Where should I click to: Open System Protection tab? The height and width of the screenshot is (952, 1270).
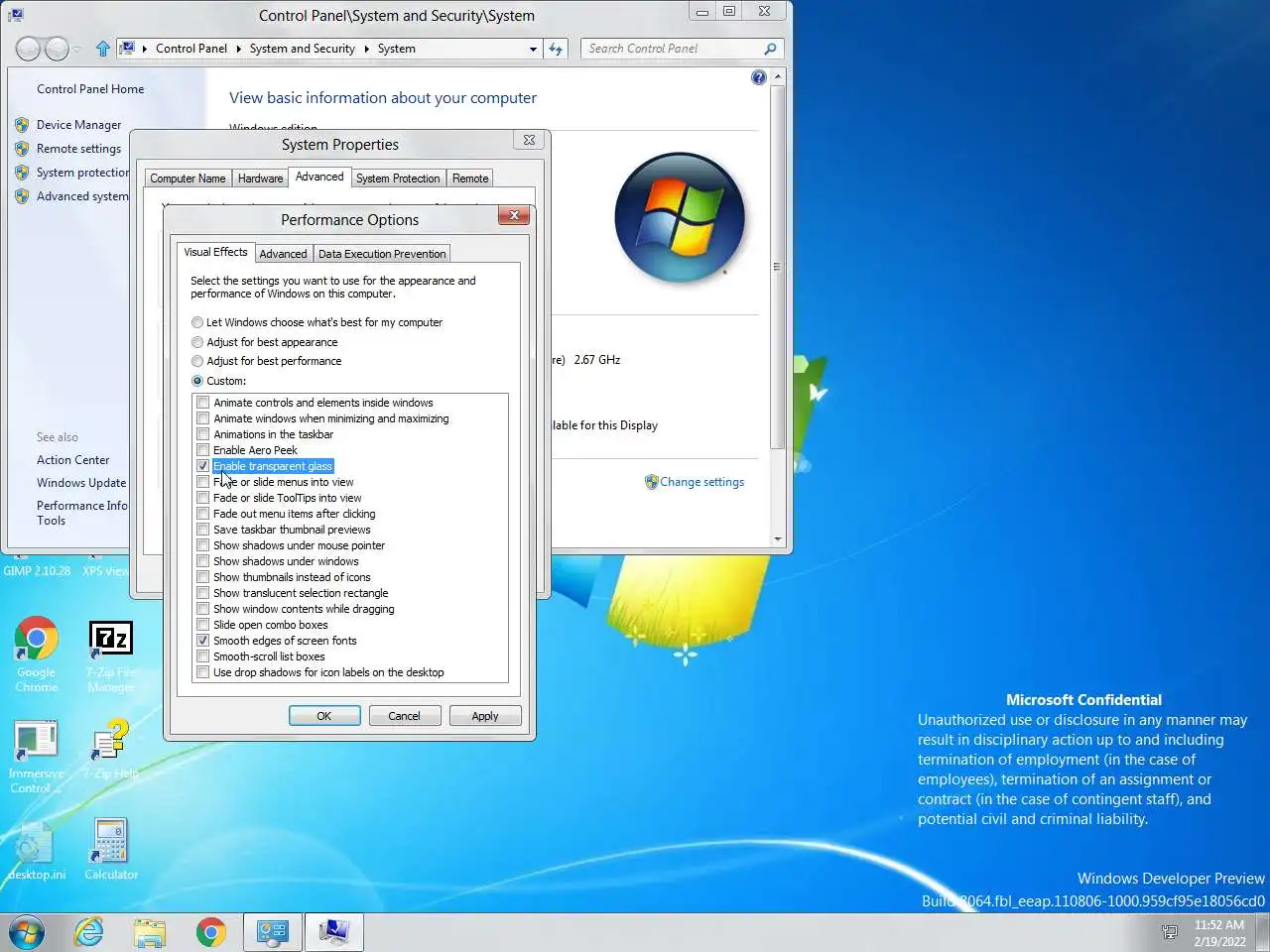[398, 178]
